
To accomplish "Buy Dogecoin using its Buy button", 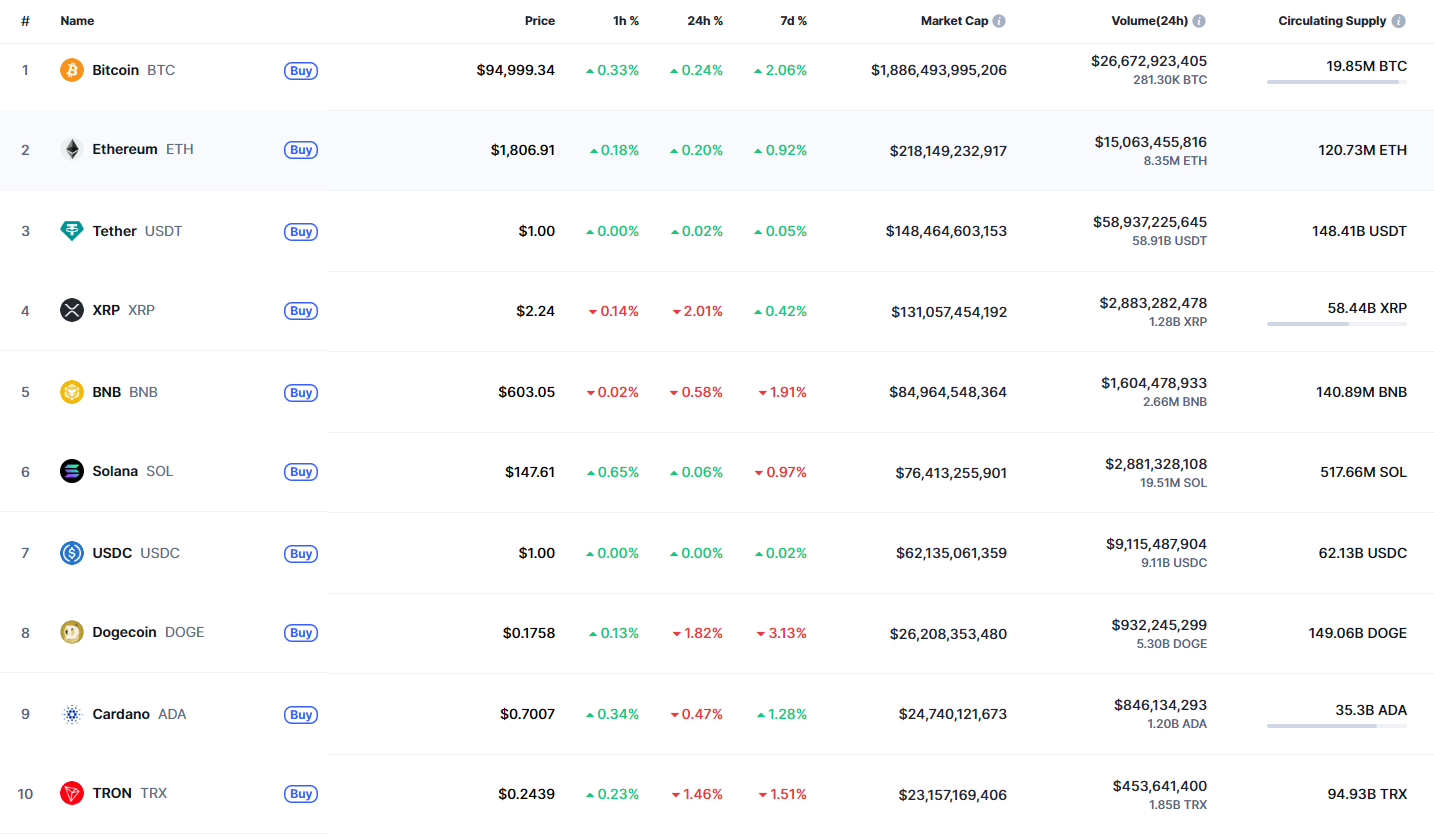I will pyautogui.click(x=301, y=632).
